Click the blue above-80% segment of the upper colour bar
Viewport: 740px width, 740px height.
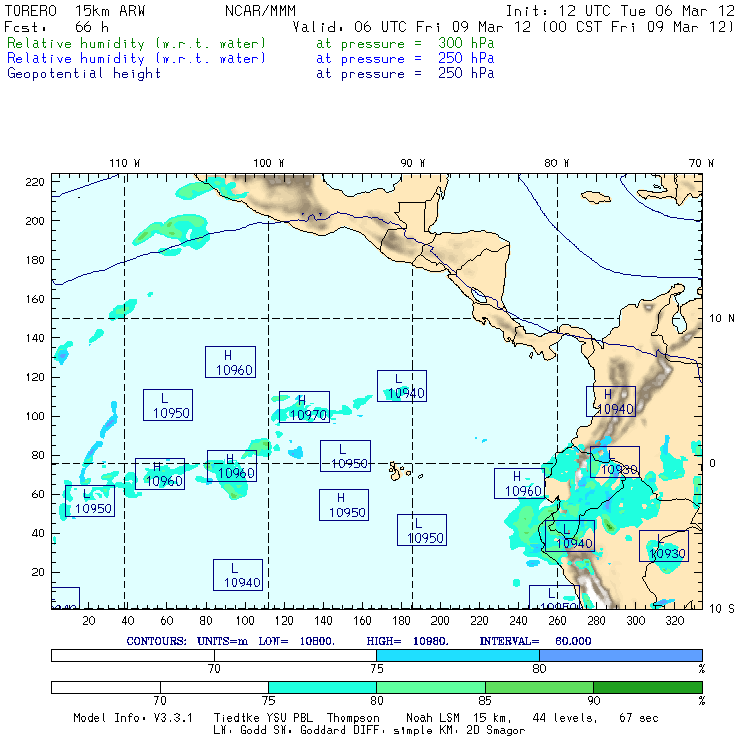621,655
